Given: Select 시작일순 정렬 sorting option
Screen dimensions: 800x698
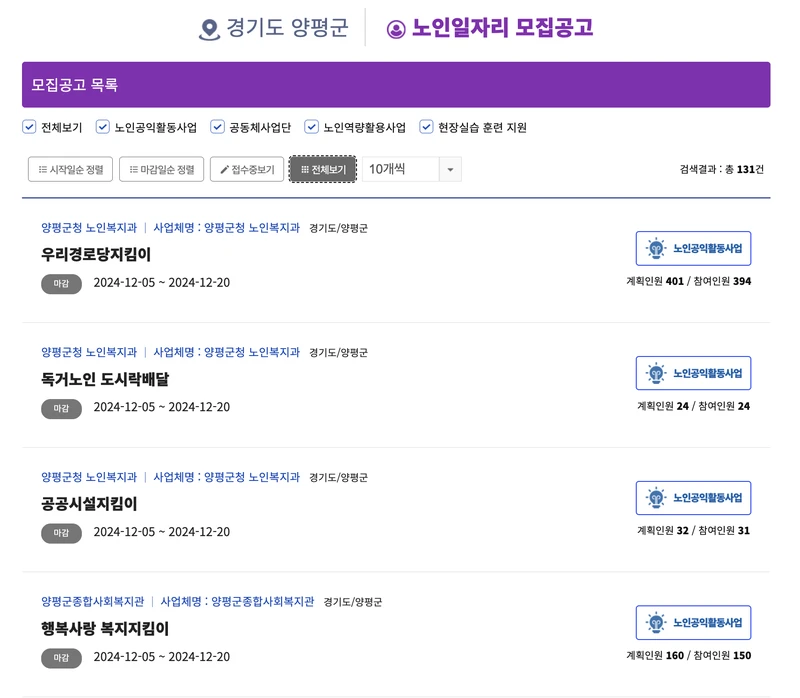Looking at the screenshot, I should tap(70, 167).
